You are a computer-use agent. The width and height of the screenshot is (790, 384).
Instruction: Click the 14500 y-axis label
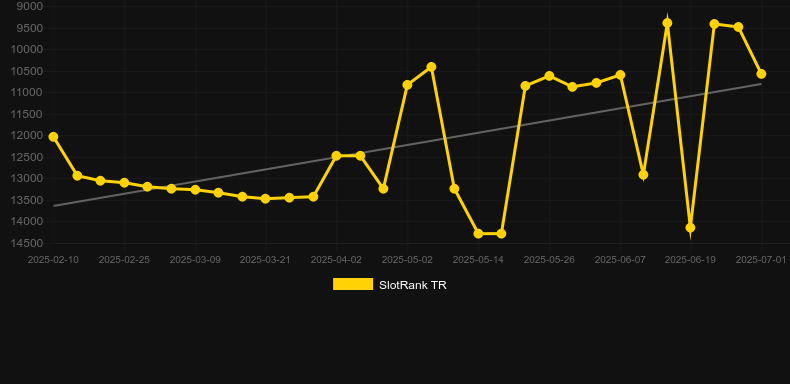(x=27, y=243)
